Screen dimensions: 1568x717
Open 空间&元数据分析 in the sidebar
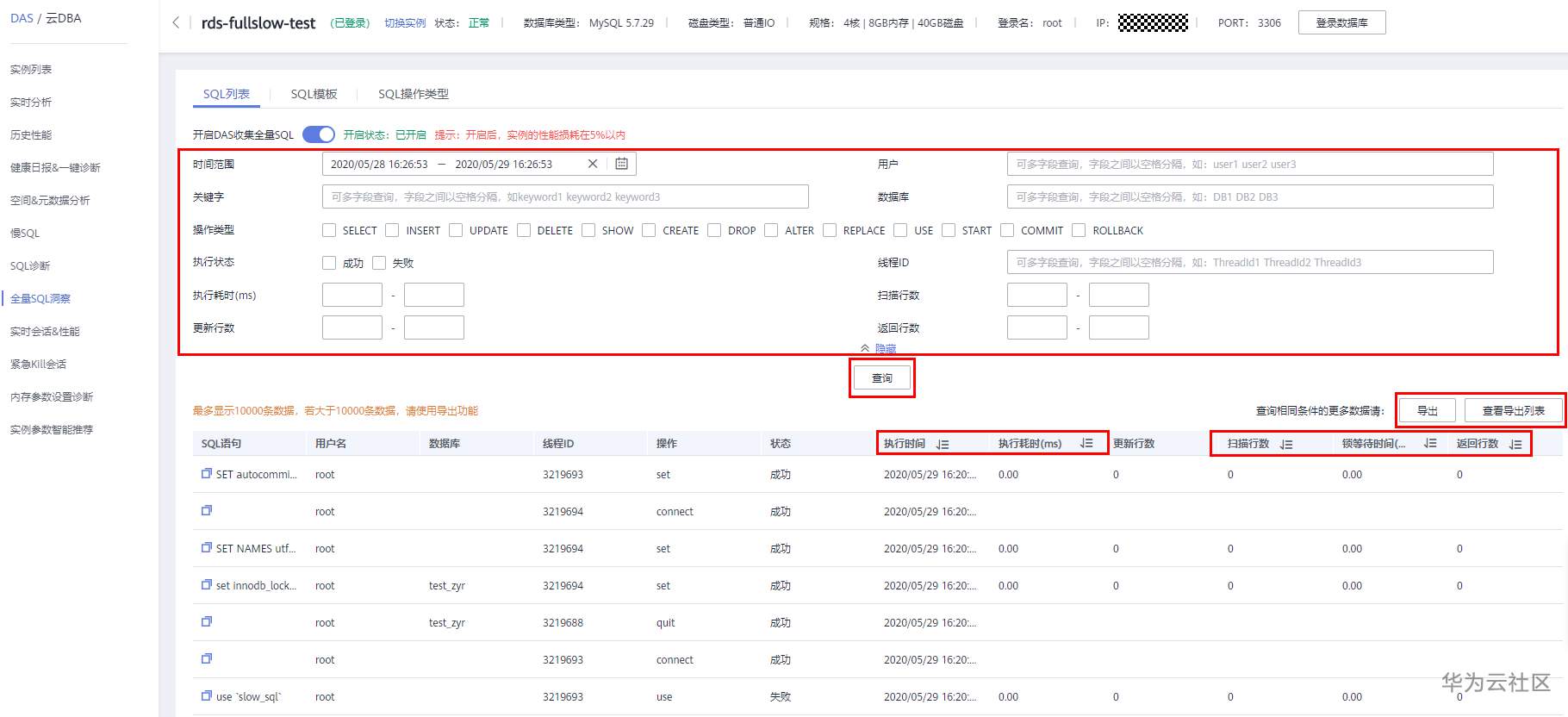[x=50, y=200]
